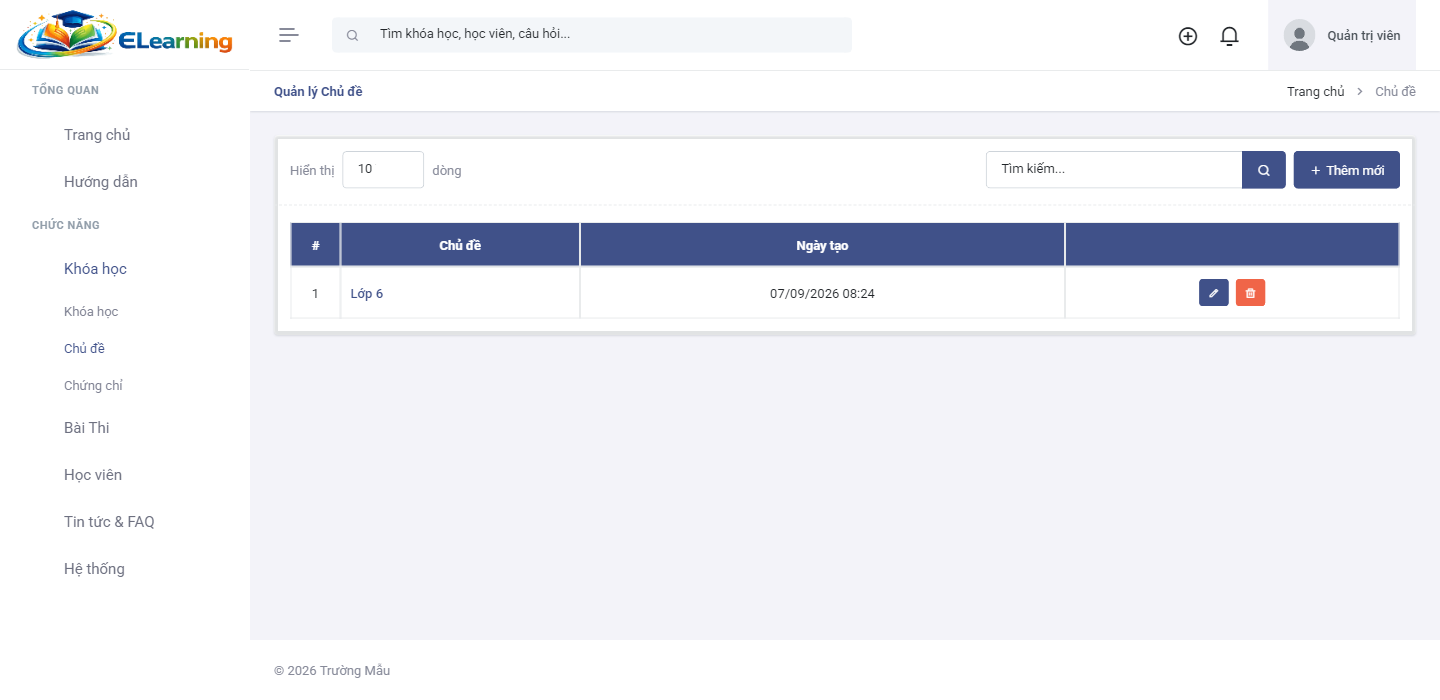The width and height of the screenshot is (1440, 700).
Task: Click the Thêm mới button
Action: (1347, 170)
